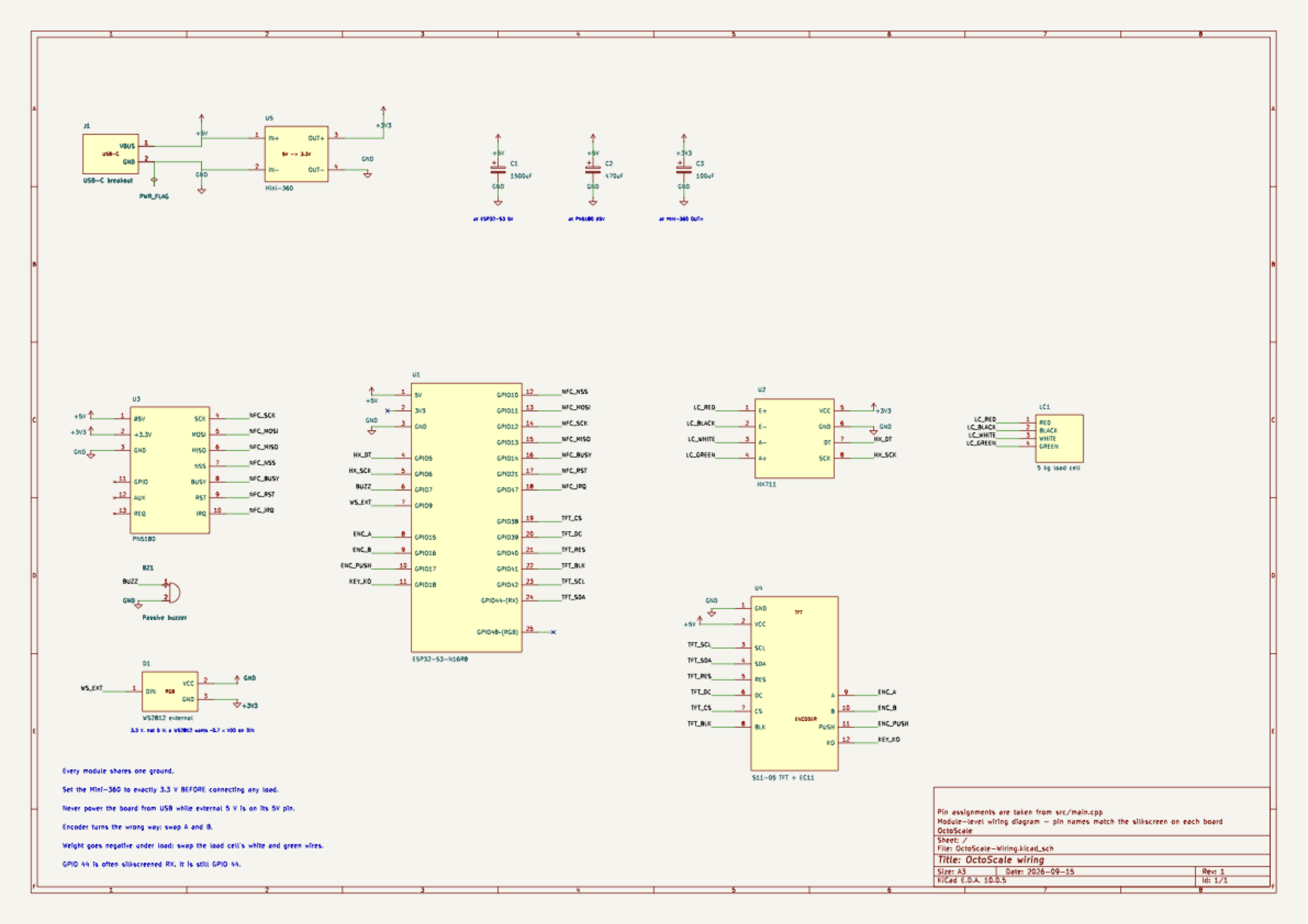Click 'Rev: 1' in the title block
The width and height of the screenshot is (1308, 924).
[1213, 872]
